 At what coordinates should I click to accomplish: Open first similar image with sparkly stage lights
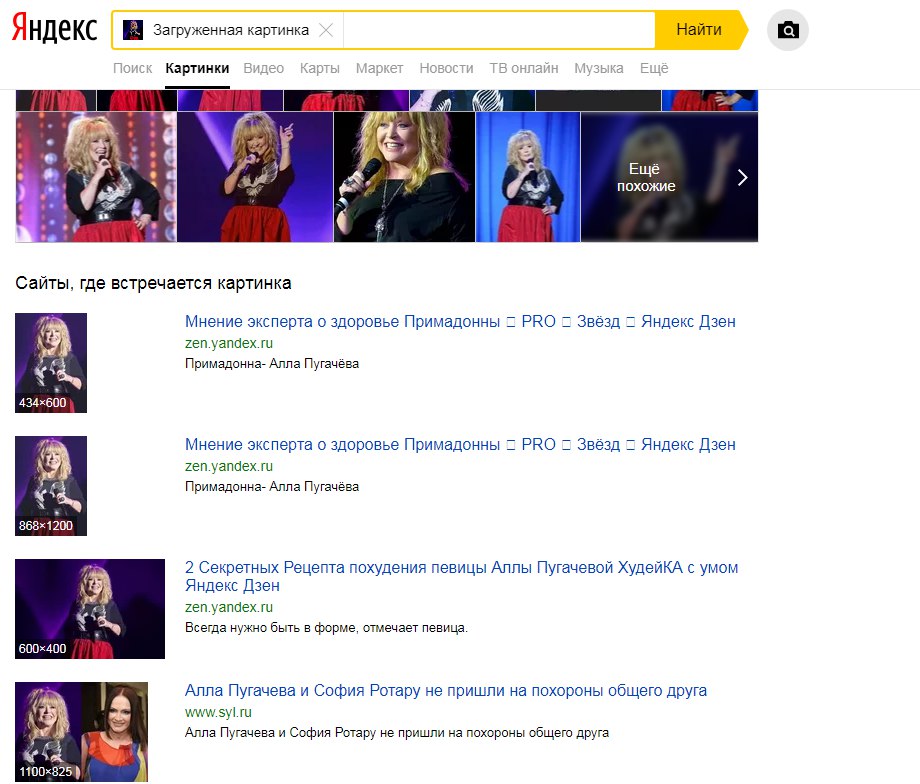click(96, 177)
